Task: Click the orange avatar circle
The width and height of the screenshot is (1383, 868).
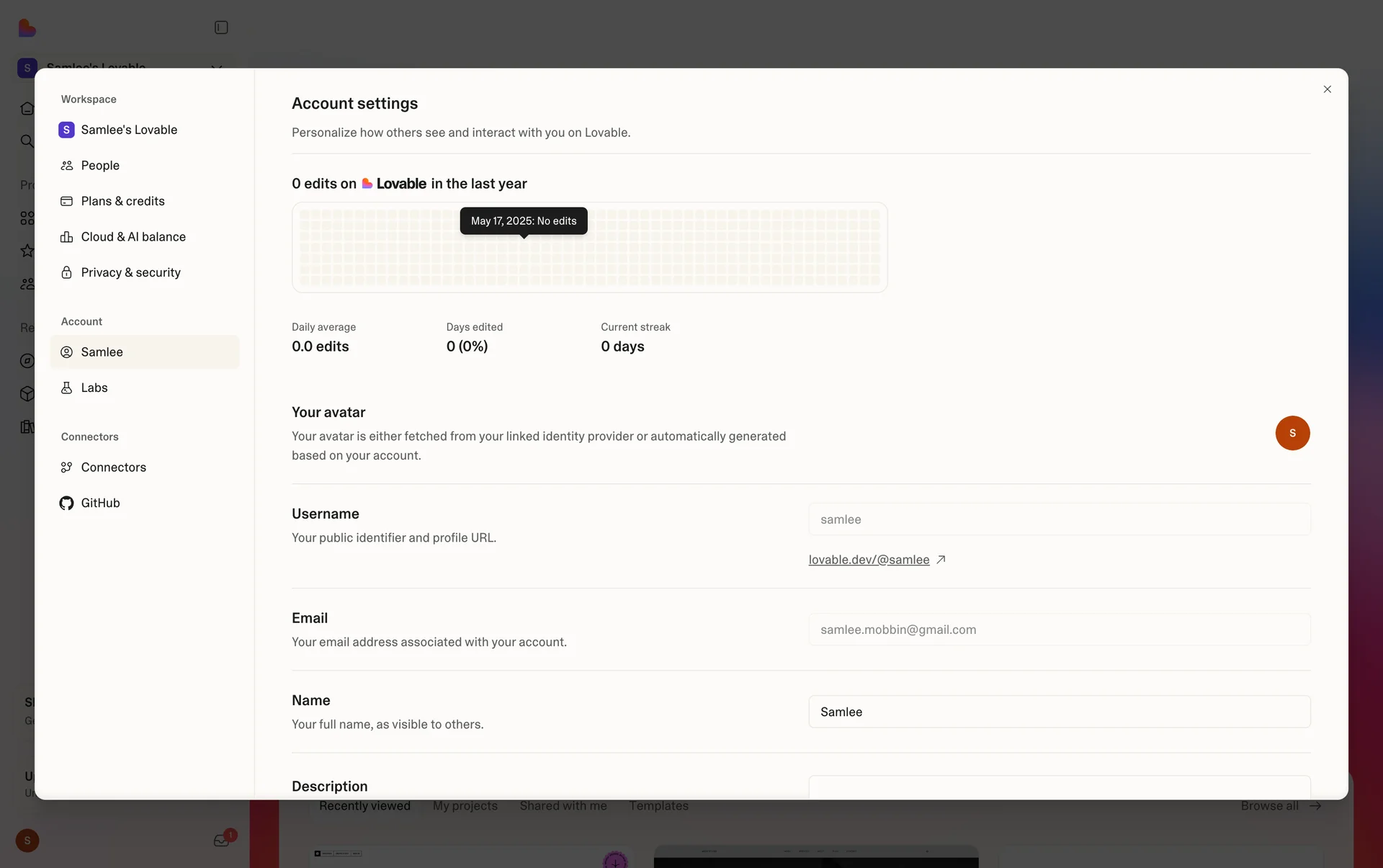Action: [1292, 433]
